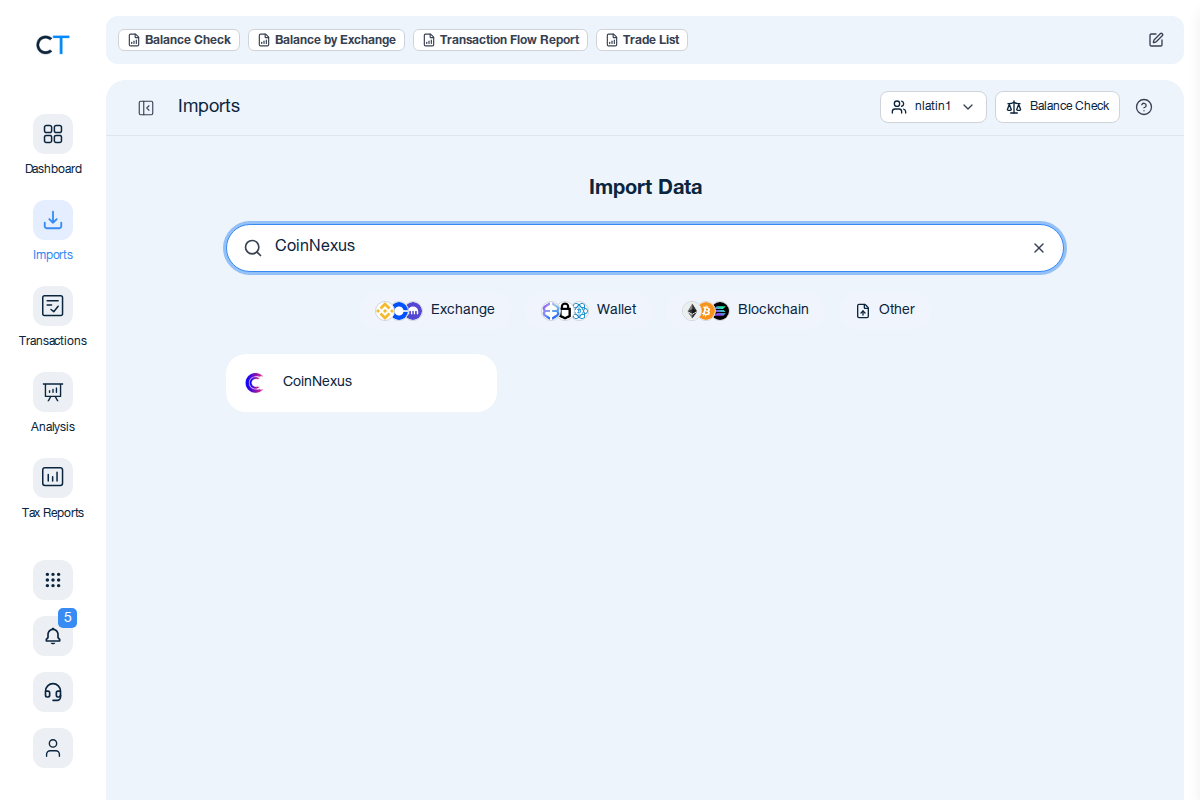
Task: Filter by Other category
Action: tap(885, 310)
